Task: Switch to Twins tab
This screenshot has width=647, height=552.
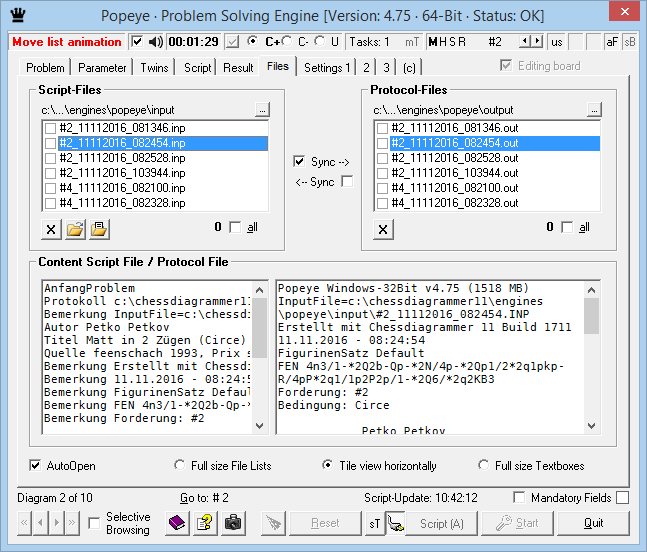Action: pos(154,68)
